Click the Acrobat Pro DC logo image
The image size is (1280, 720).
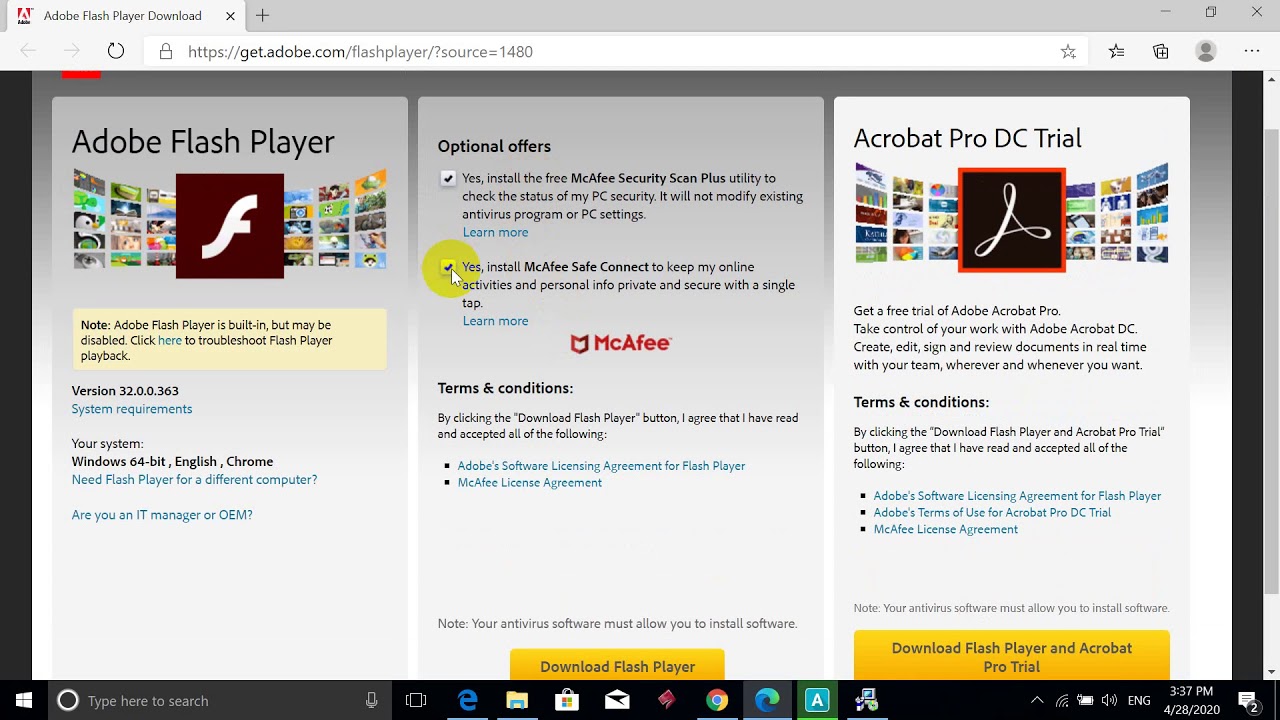(1012, 220)
